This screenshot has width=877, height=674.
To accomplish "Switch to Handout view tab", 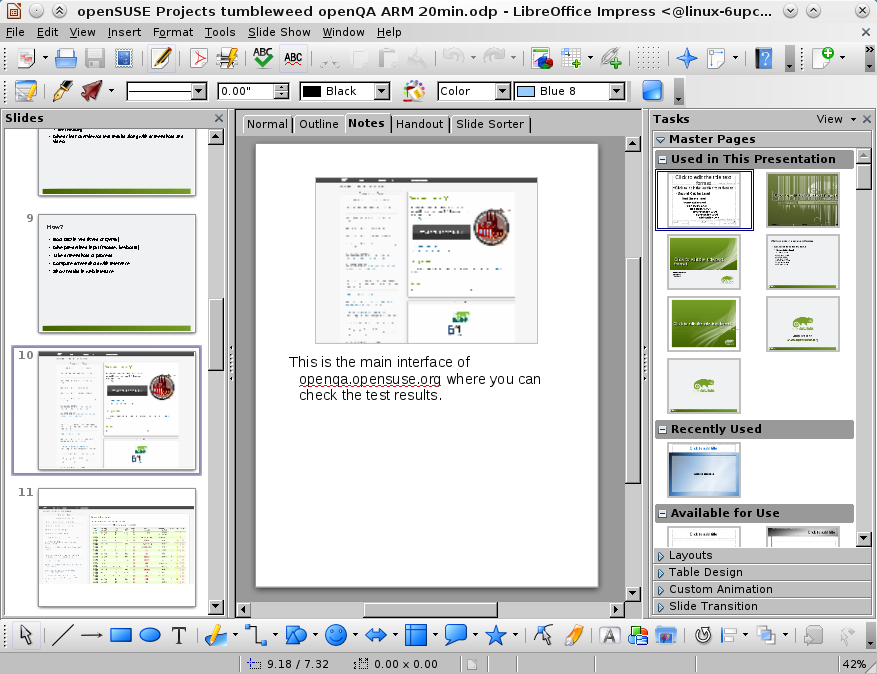I will (419, 124).
